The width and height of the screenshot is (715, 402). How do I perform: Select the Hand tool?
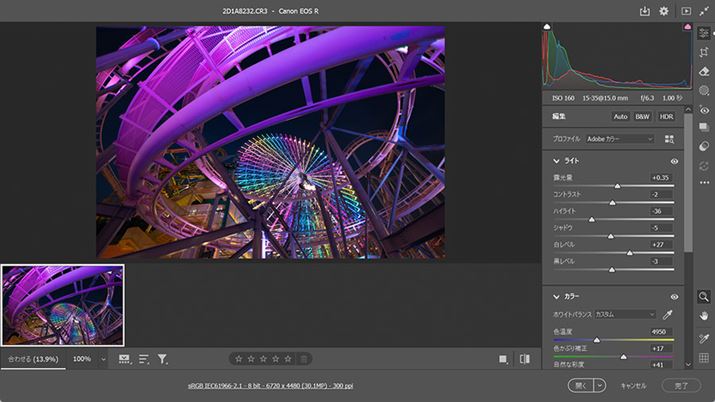(704, 316)
